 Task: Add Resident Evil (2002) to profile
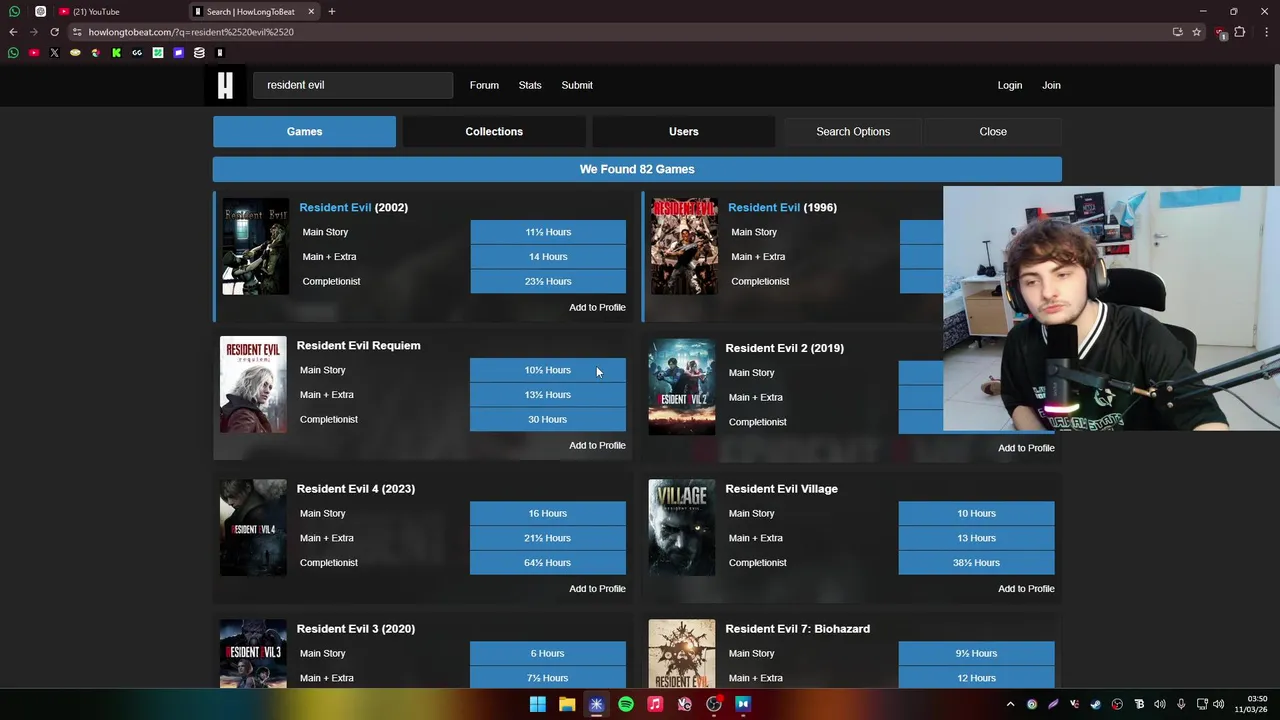coord(597,308)
